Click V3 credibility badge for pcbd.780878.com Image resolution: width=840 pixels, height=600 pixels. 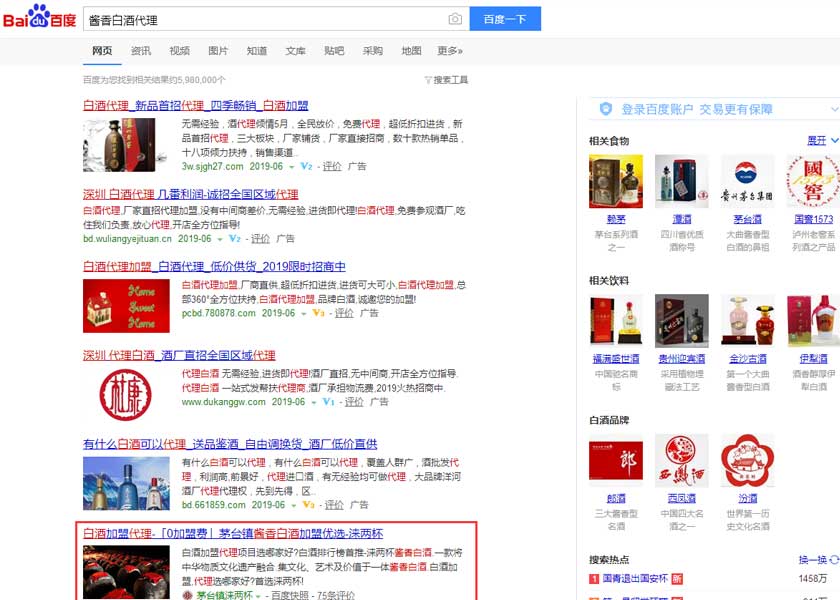click(x=318, y=313)
